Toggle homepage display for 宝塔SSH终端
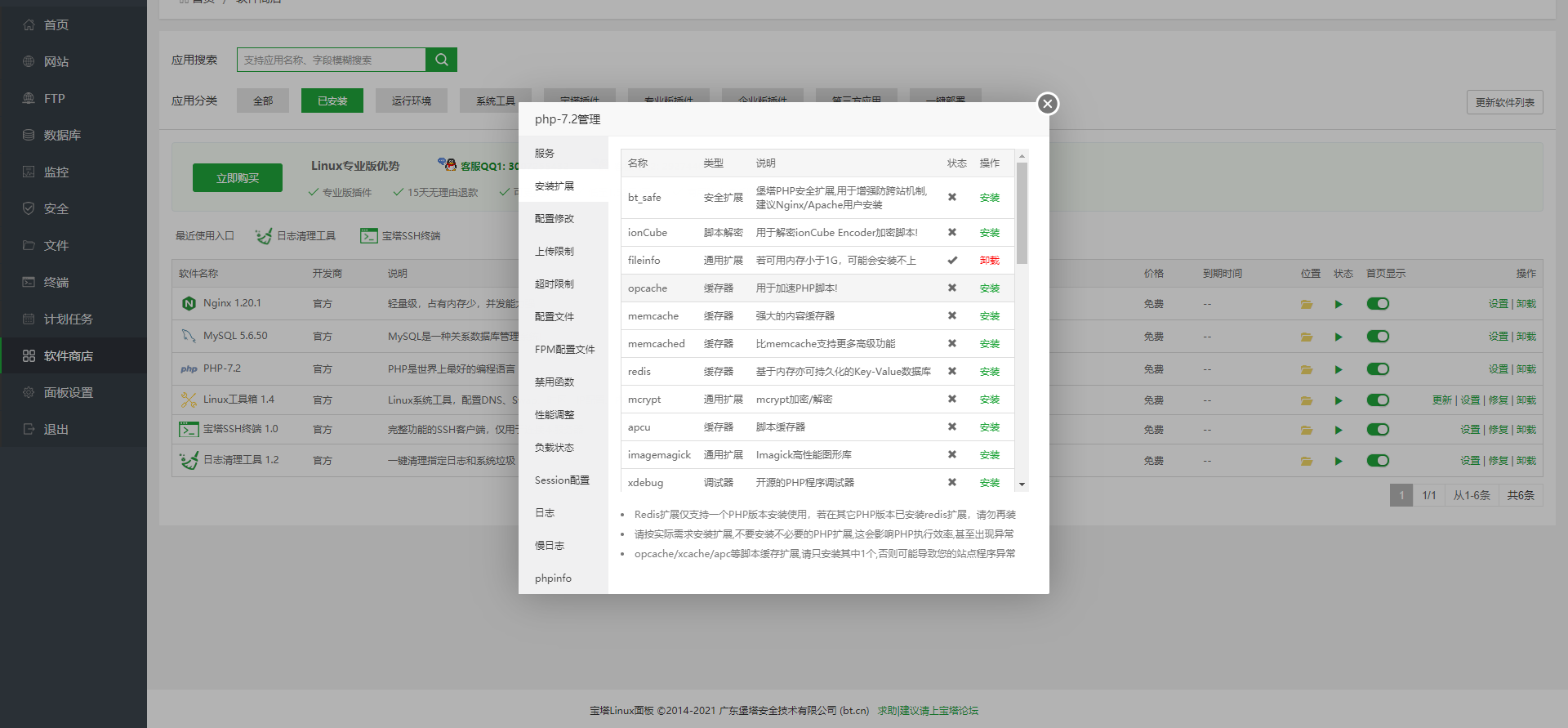This screenshot has height=728, width=1568. pos(1378,430)
